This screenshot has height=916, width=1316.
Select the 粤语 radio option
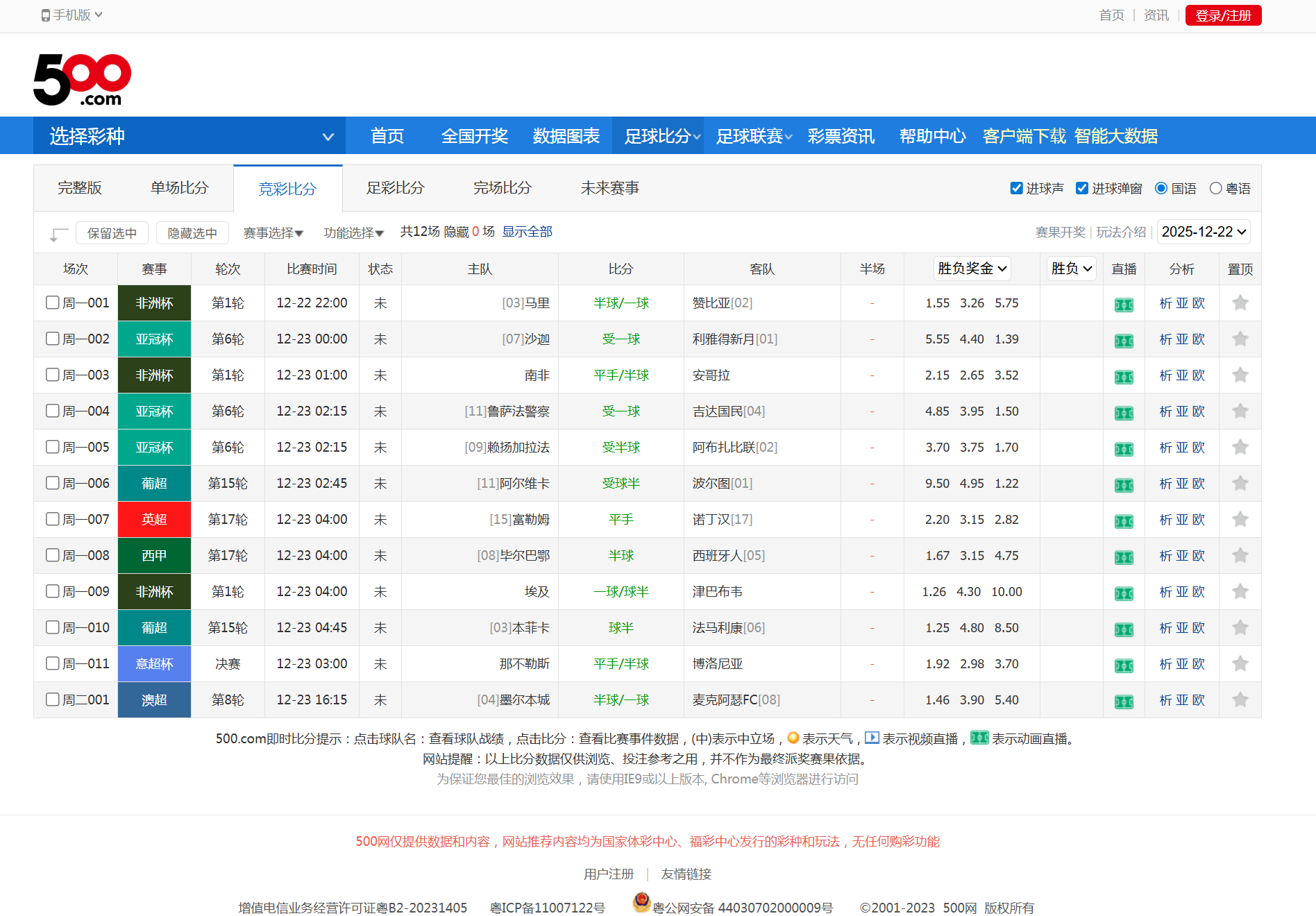coord(1215,188)
